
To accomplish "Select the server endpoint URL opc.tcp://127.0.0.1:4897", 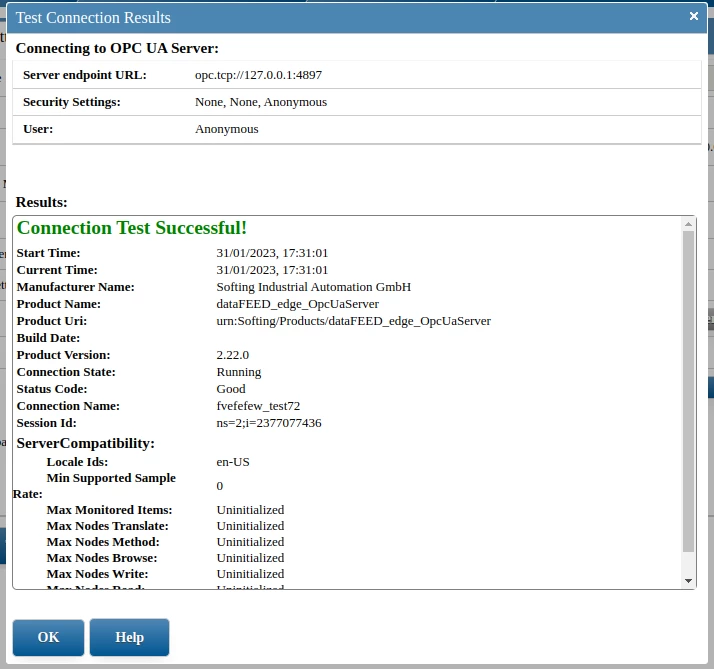I will click(x=258, y=75).
